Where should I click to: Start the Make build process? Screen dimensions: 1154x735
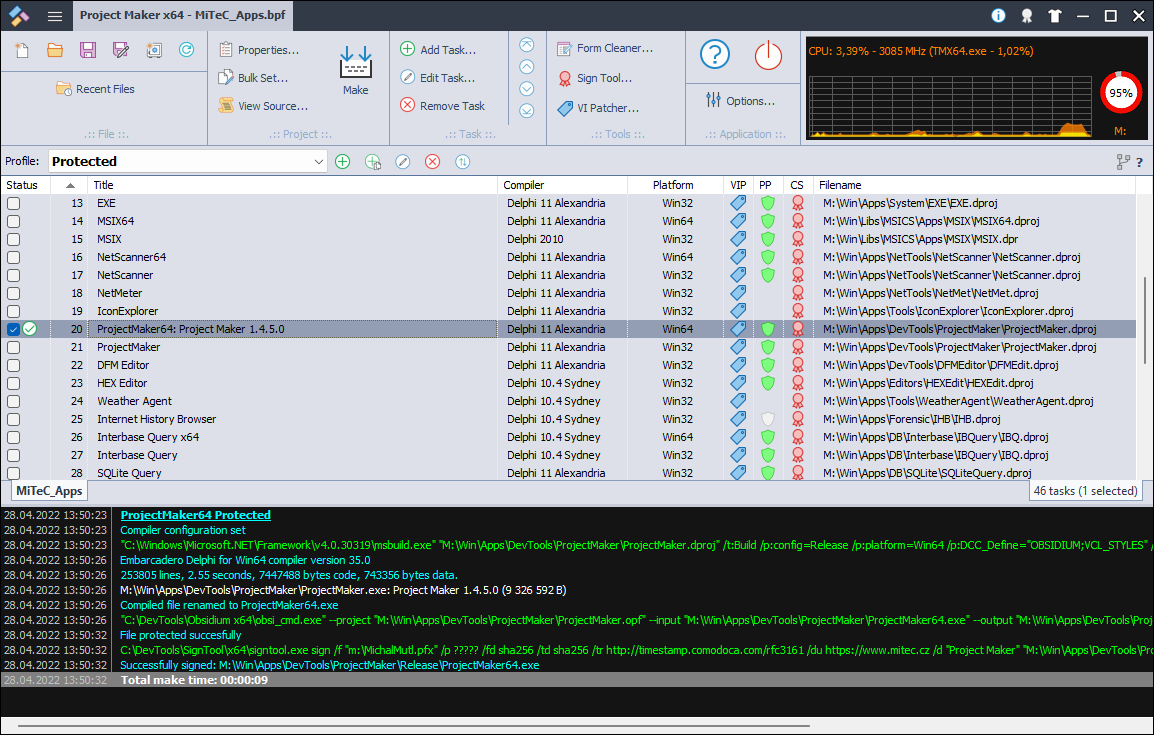(355, 71)
